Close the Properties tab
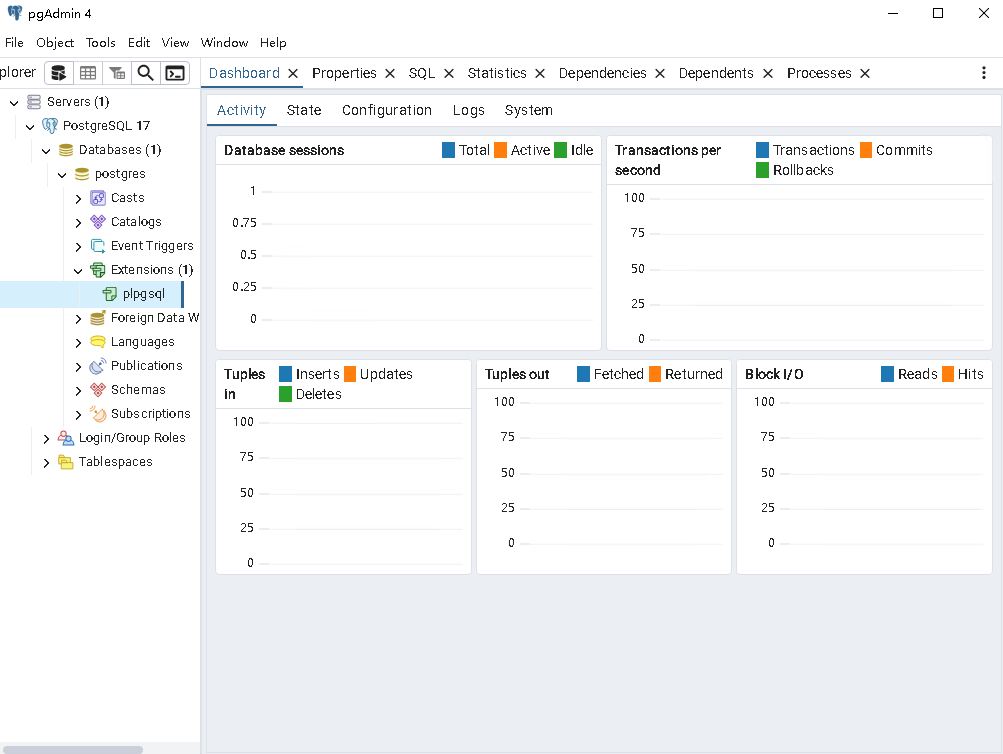 pyautogui.click(x=390, y=73)
